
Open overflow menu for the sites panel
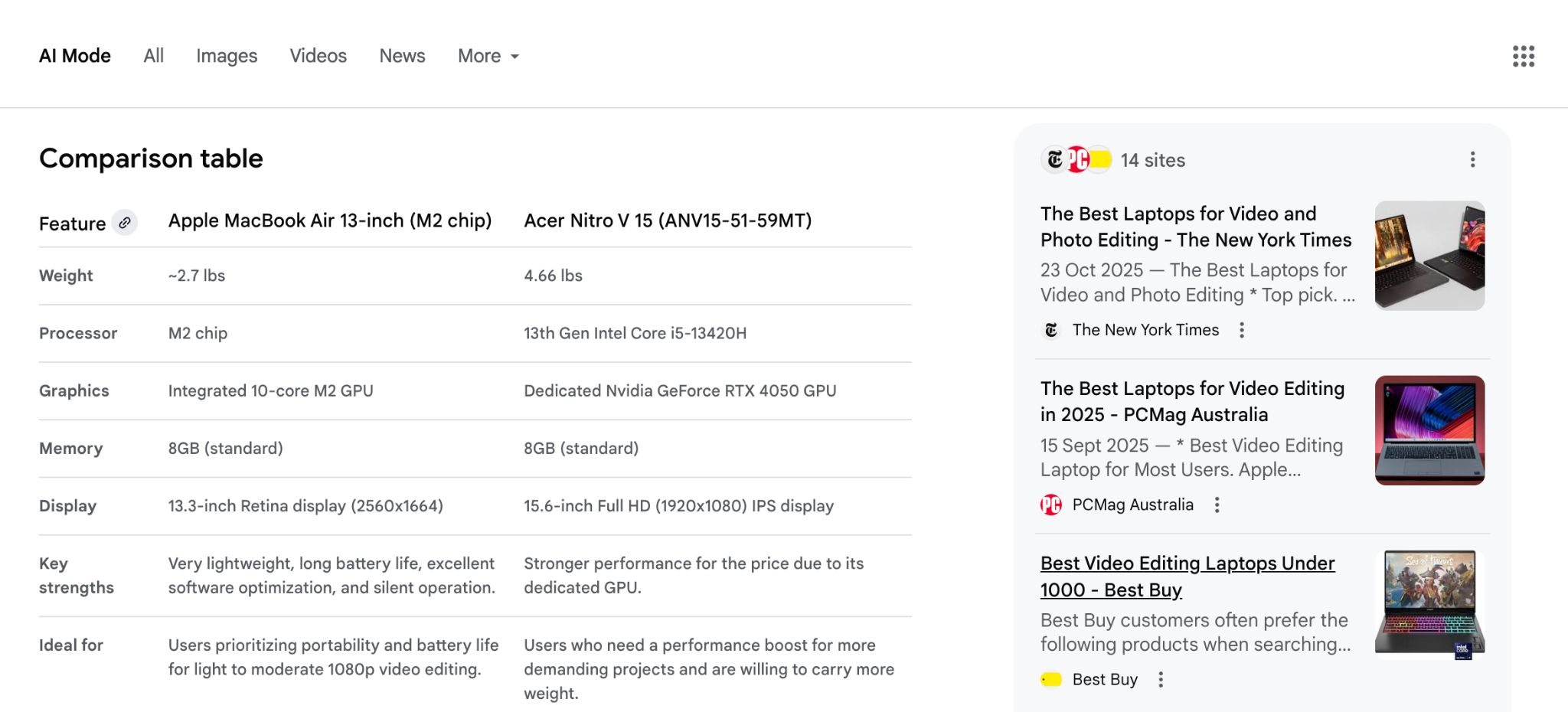coord(1472,159)
